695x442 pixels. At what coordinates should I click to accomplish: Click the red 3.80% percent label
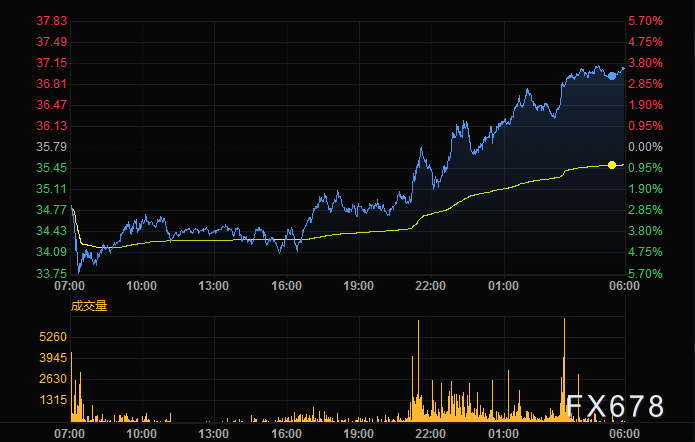click(645, 63)
